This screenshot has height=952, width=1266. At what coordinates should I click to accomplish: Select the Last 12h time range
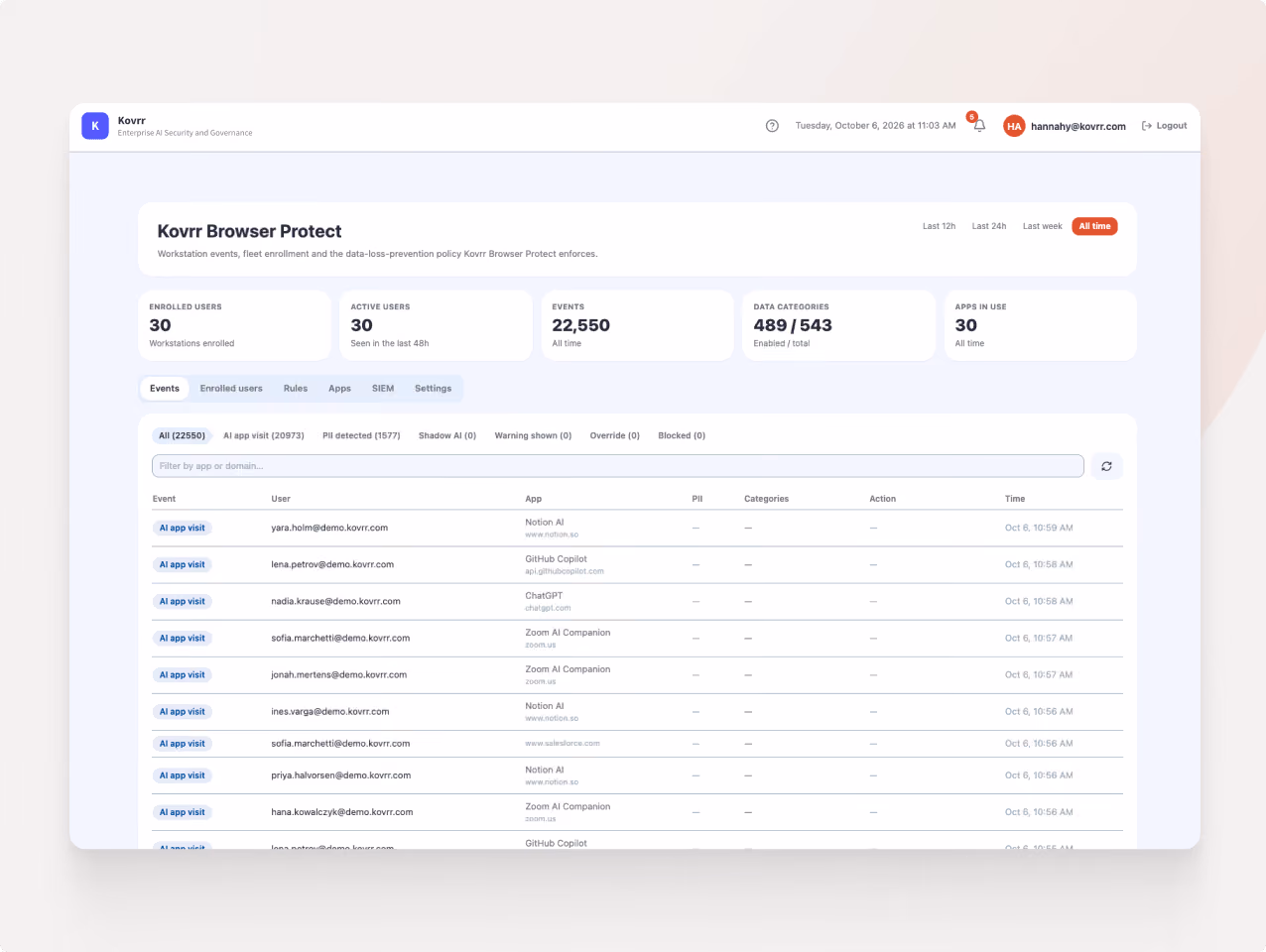coord(939,226)
